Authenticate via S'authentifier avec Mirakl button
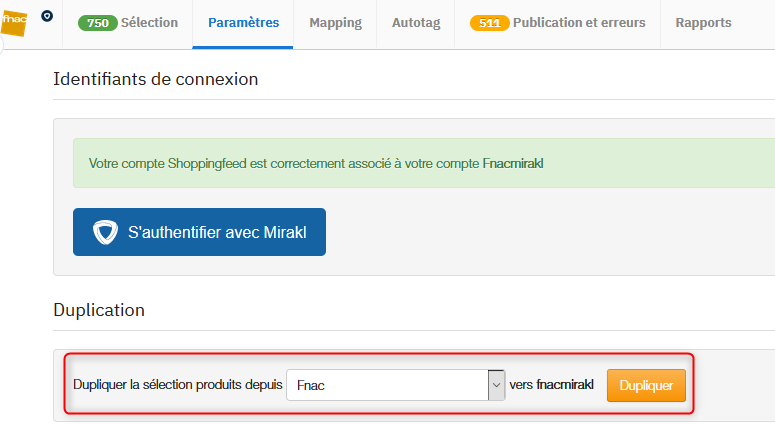The image size is (775, 430). (x=199, y=232)
